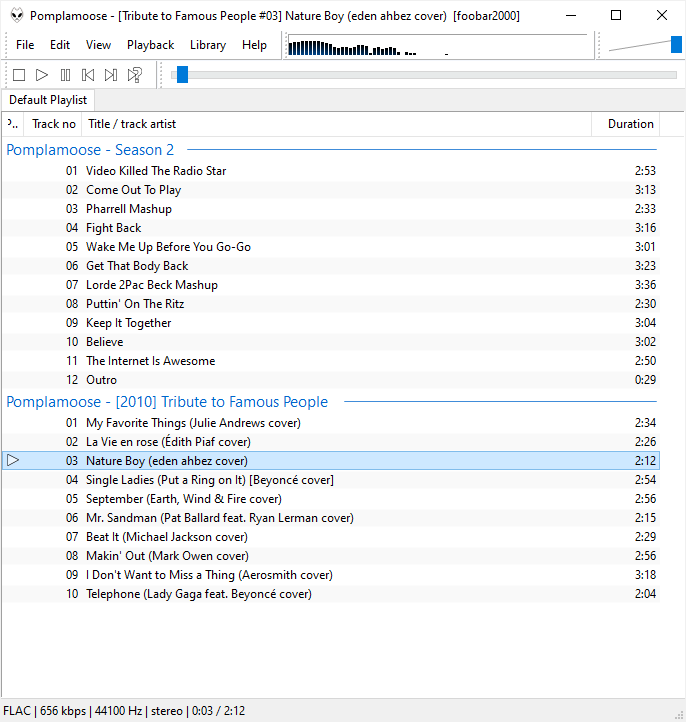Click the spectrum visualization panel
This screenshot has height=722, width=686.
(x=440, y=45)
